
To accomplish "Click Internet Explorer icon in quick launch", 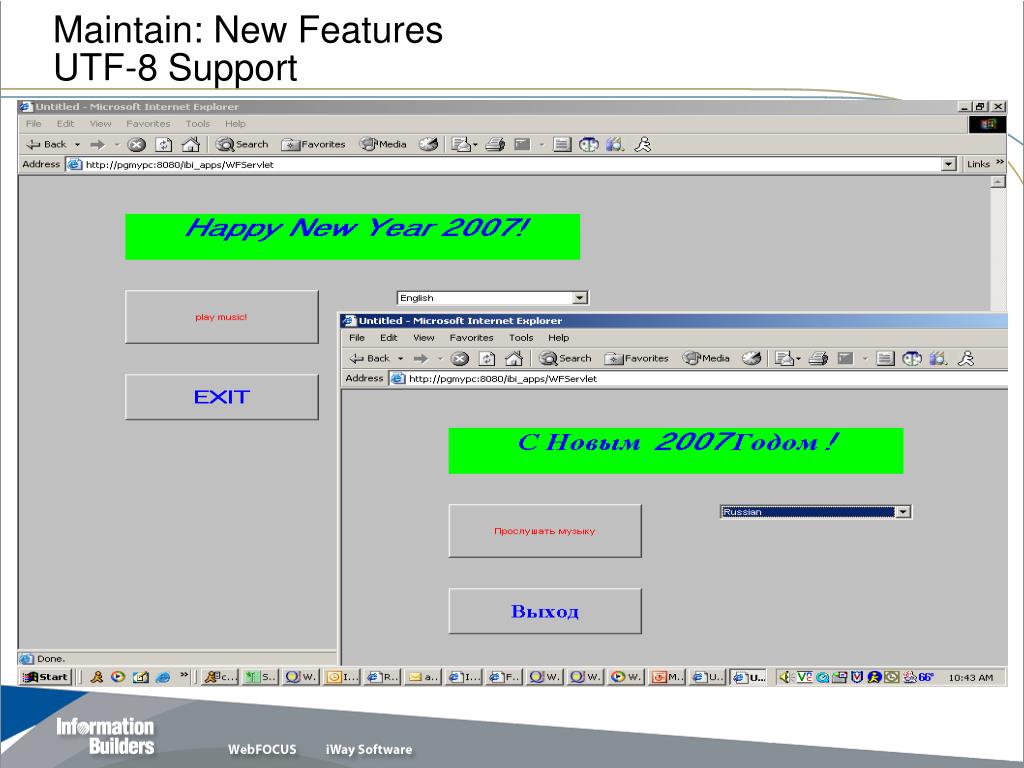I will coord(163,677).
